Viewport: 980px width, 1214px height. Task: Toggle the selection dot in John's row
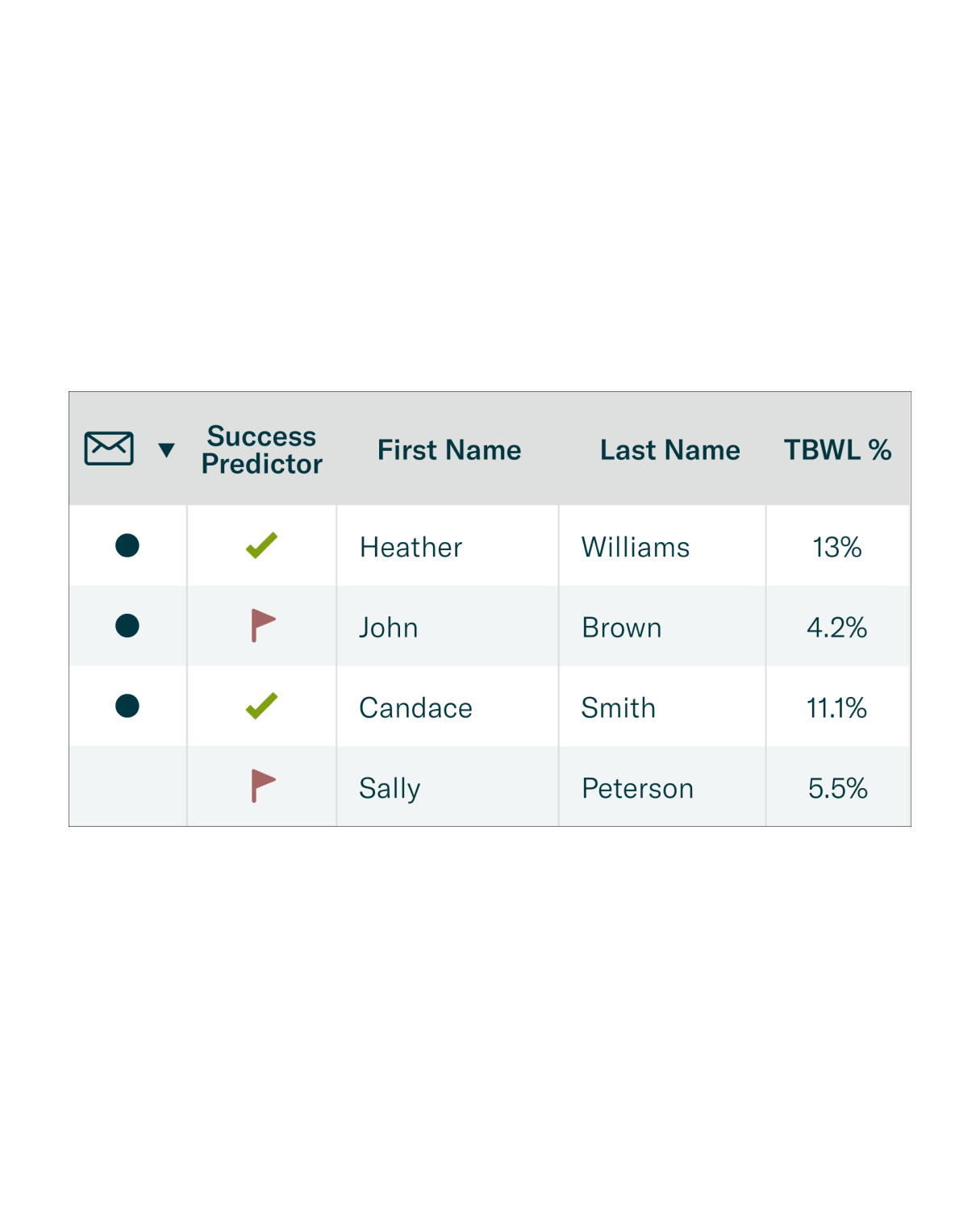(127, 625)
